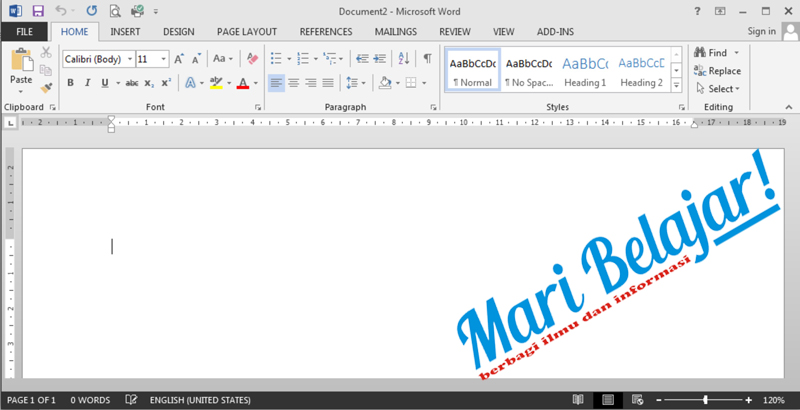Switch to Print Layout view
Viewport: 800px width, 410px height.
[608, 400]
